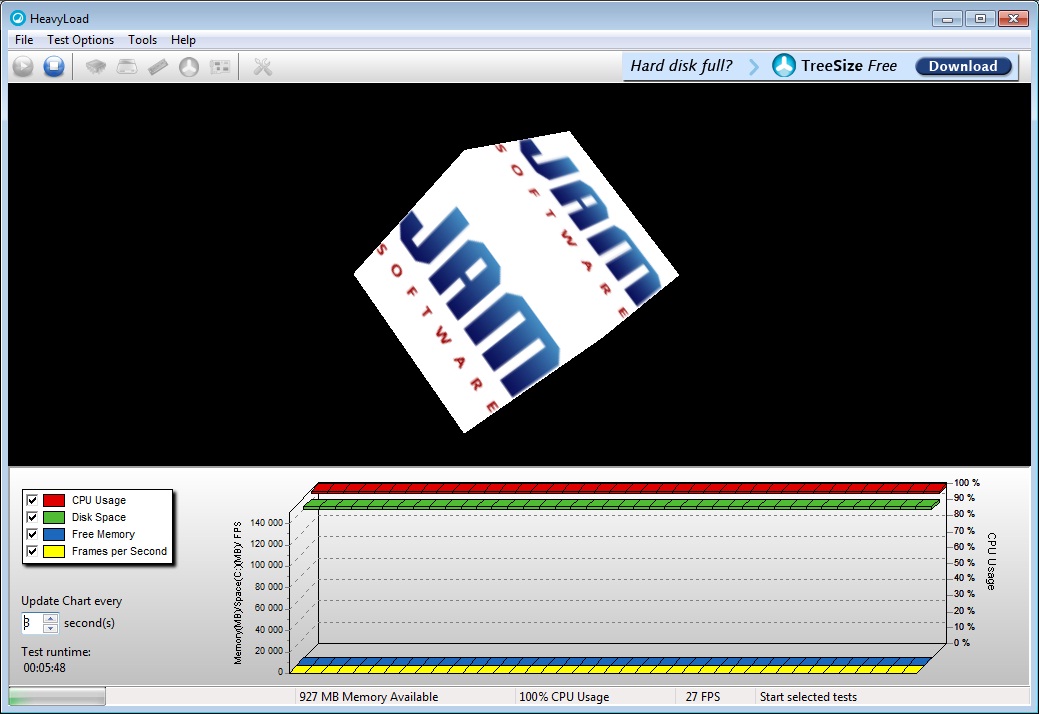Open the Tools menu

point(142,40)
